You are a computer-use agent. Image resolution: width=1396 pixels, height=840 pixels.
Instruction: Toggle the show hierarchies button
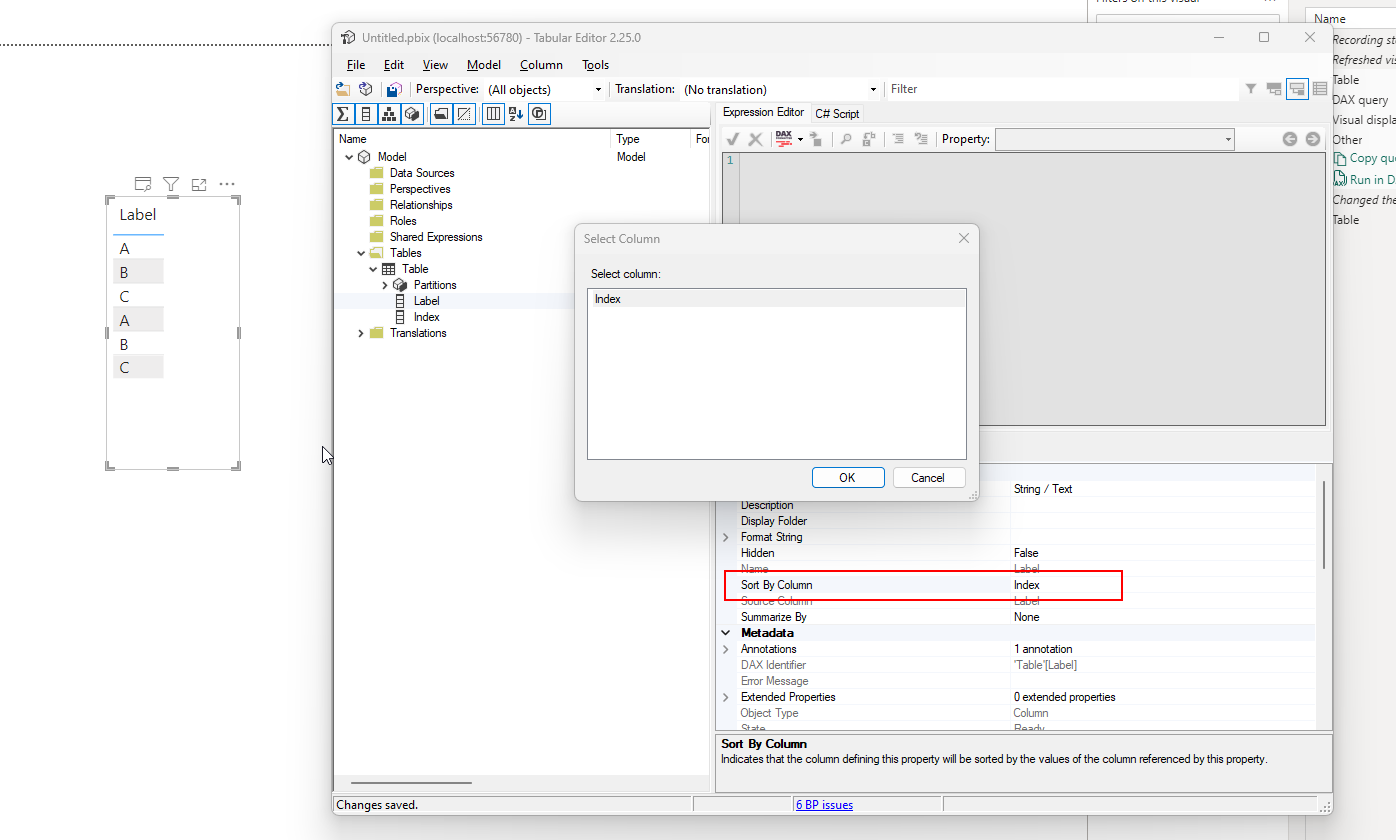point(389,114)
